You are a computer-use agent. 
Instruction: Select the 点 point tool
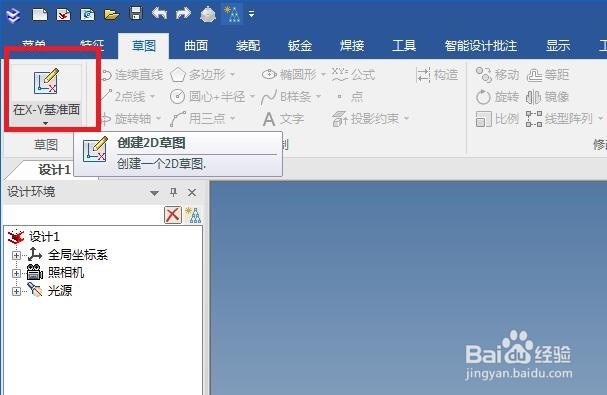[350, 96]
